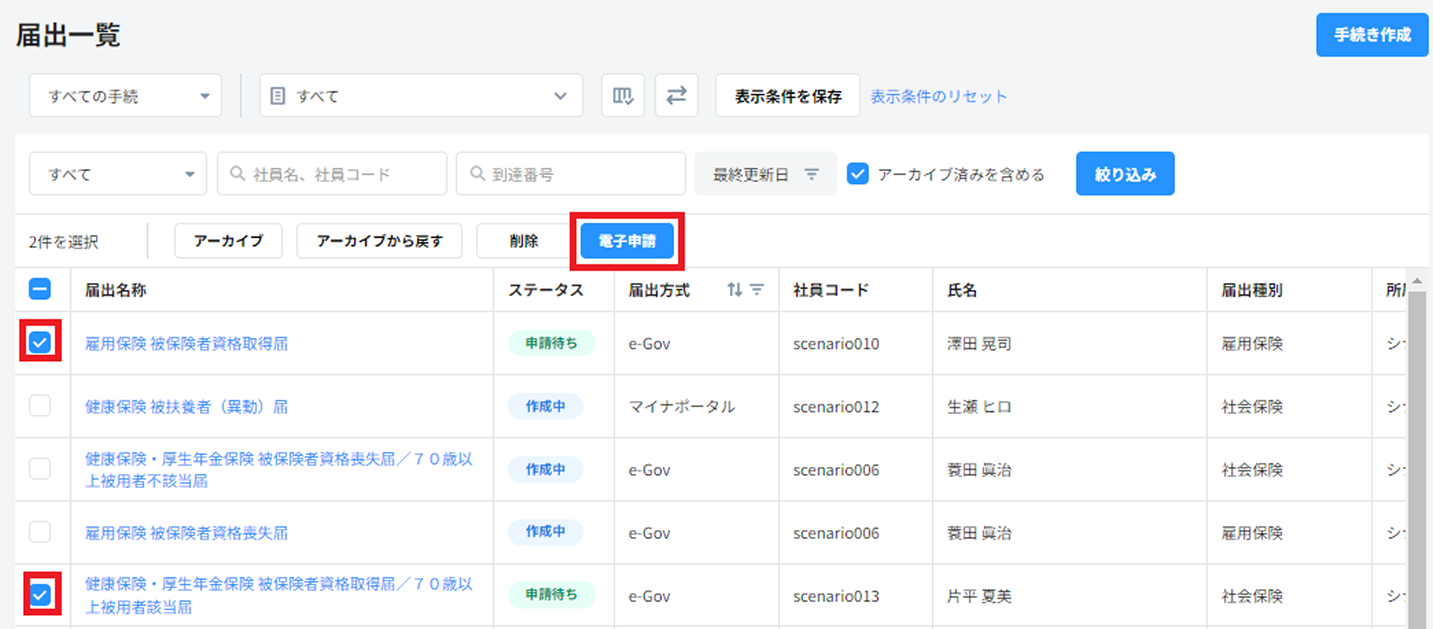The height and width of the screenshot is (629, 1433).
Task: Open the 雇用保険 被保険者資格喪失届 link
Action: tap(187, 533)
